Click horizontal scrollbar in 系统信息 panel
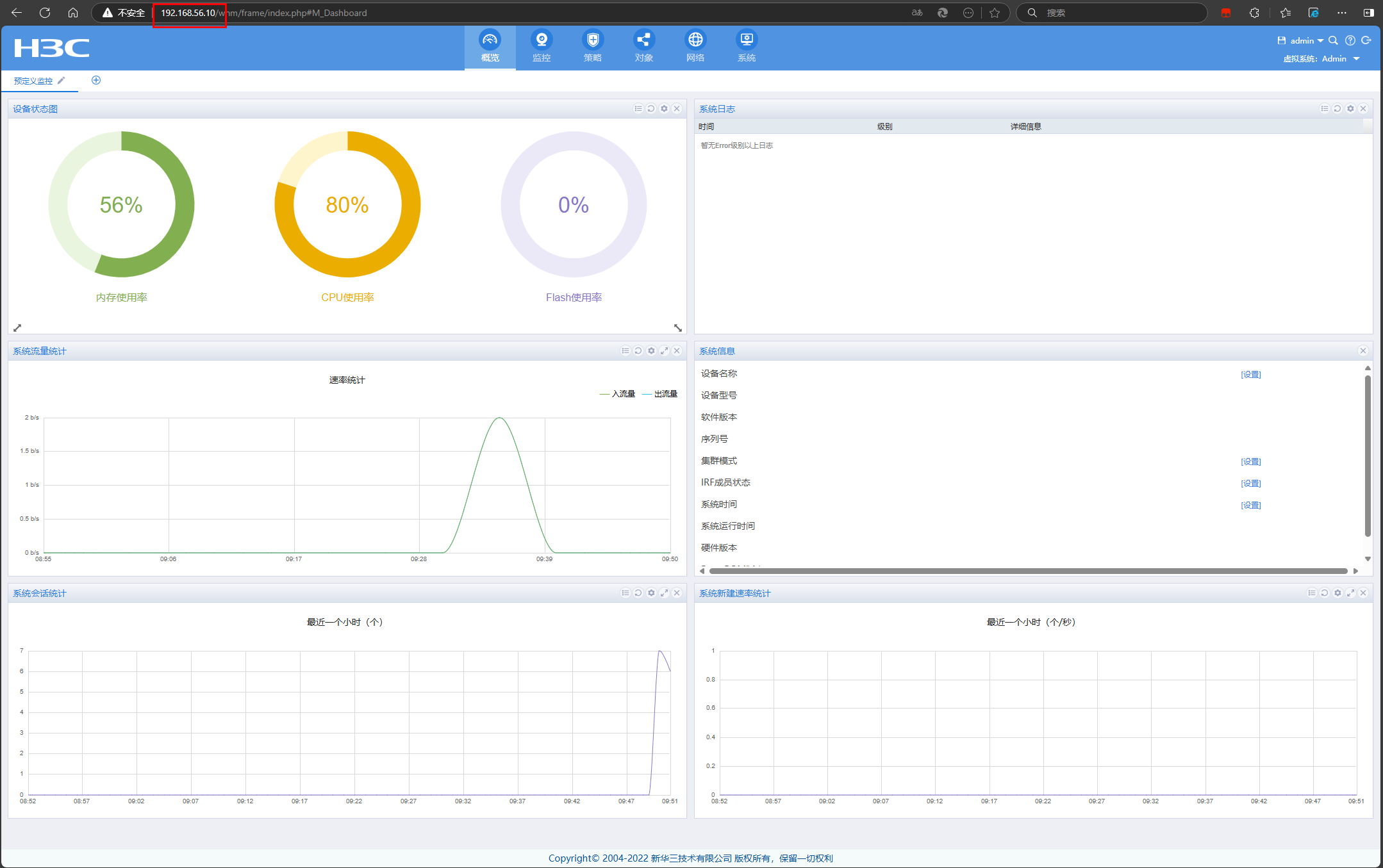 [1028, 571]
